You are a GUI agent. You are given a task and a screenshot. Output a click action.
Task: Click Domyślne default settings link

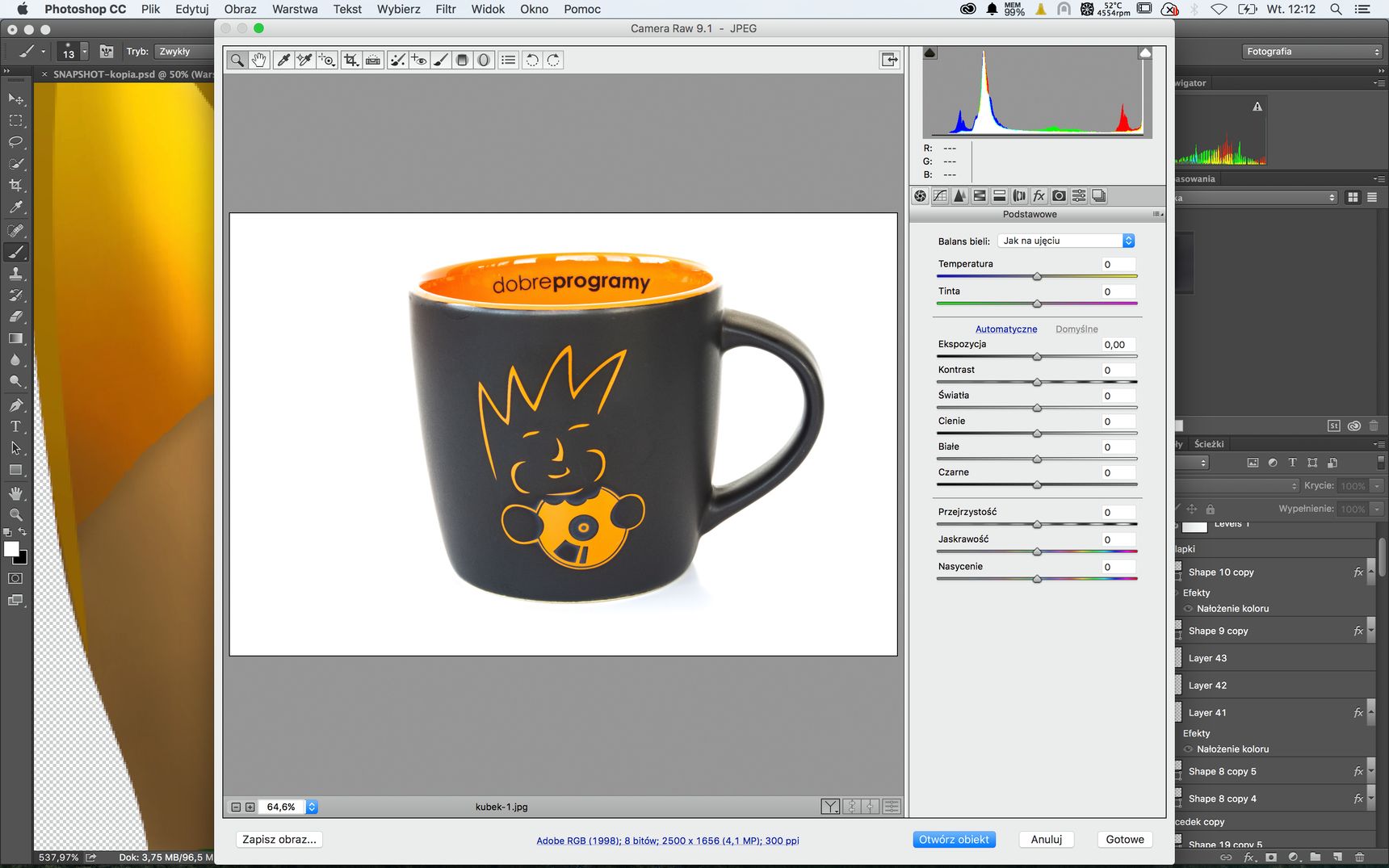1076,329
